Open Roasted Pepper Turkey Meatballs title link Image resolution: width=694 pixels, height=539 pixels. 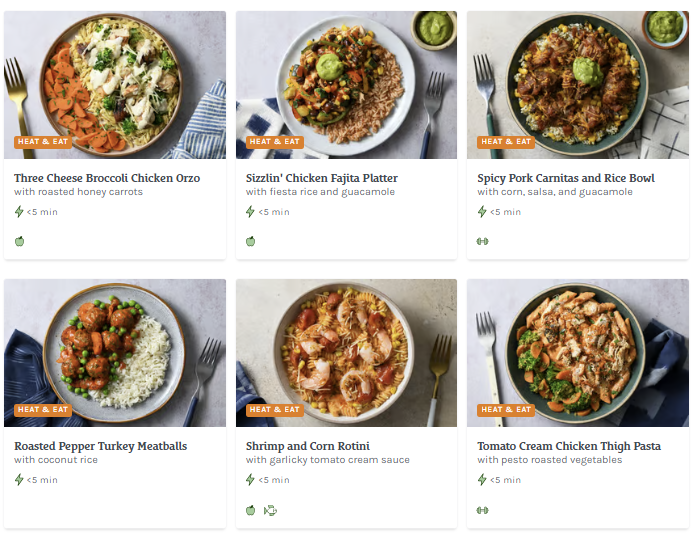(x=101, y=446)
